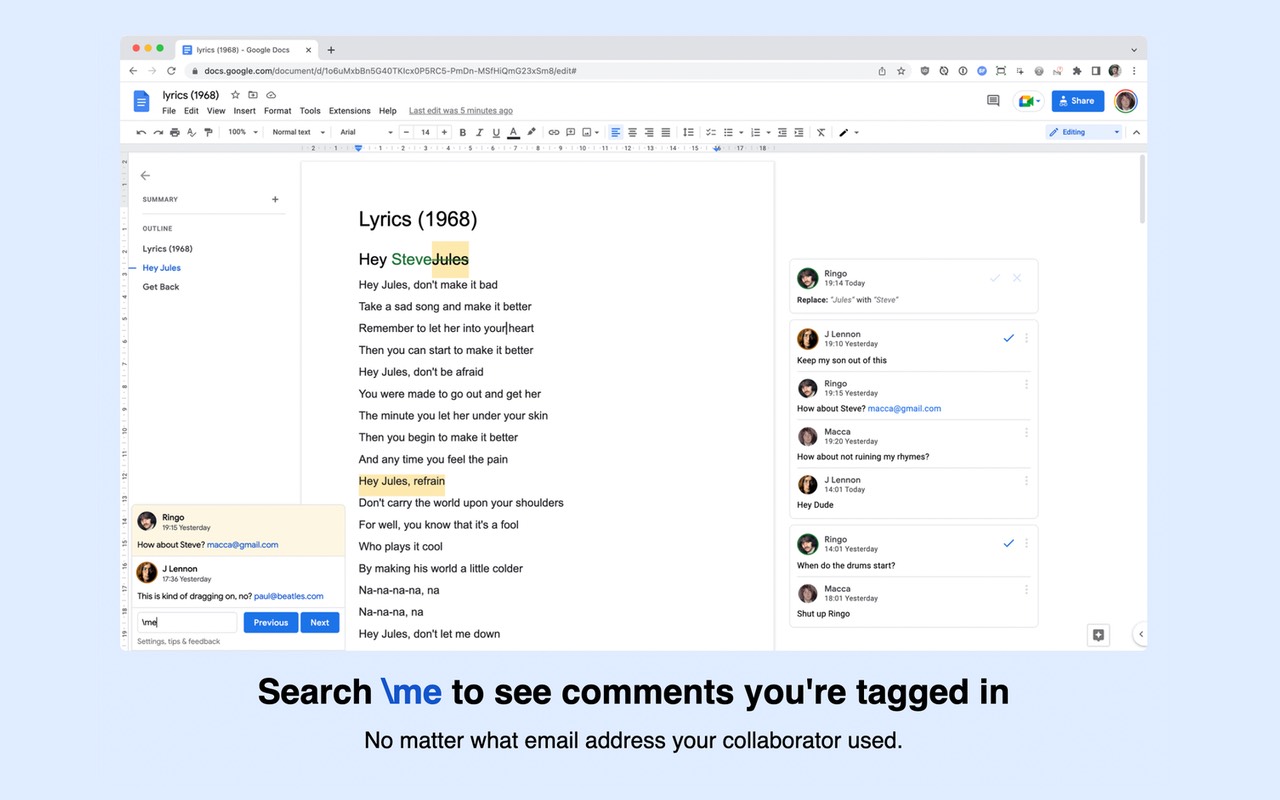Open the Normal text styles dropdown
Screen dimensions: 1280x800
[x=298, y=132]
